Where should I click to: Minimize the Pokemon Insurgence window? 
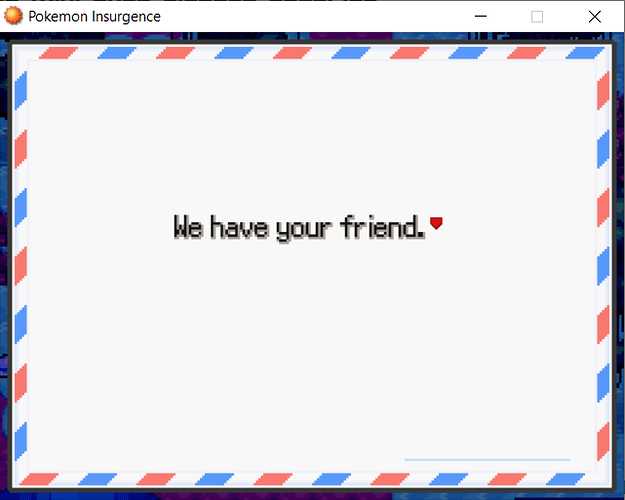coord(481,16)
